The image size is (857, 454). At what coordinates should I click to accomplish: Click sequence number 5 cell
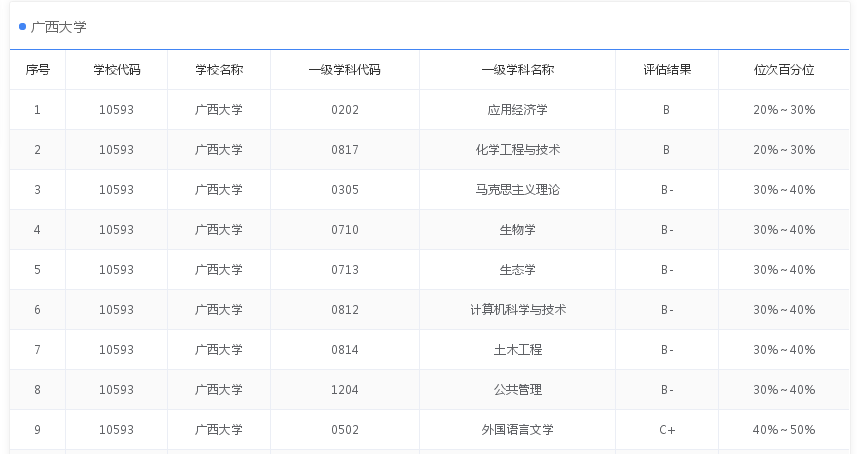(x=37, y=269)
